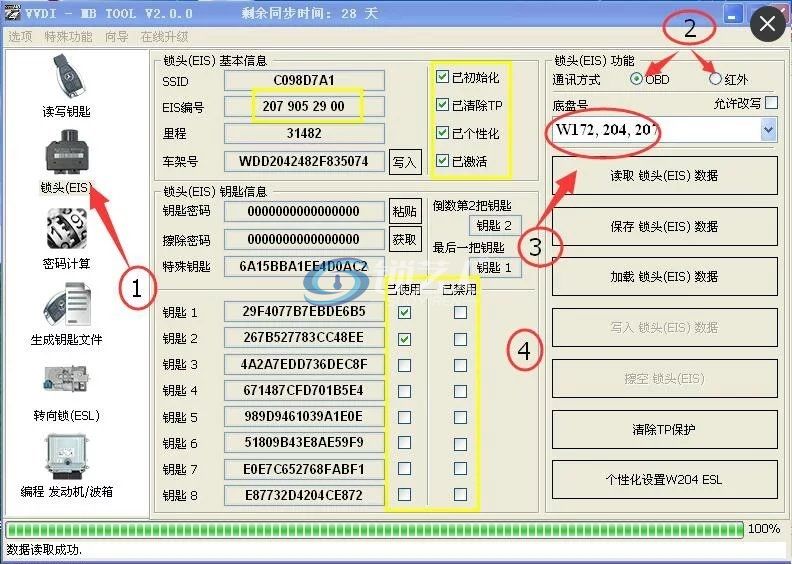792x564 pixels.
Task: Click the 钥匙密码 input field
Action: [x=304, y=211]
